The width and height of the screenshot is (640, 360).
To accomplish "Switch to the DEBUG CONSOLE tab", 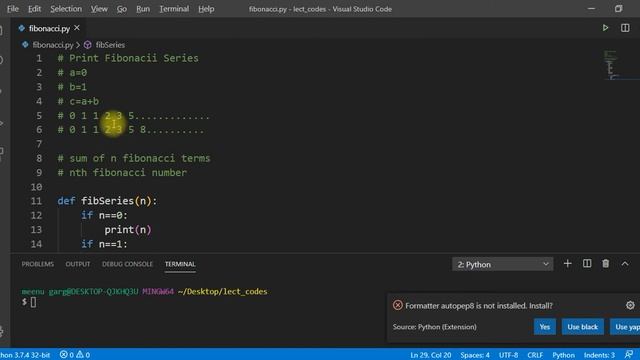I will point(127,264).
